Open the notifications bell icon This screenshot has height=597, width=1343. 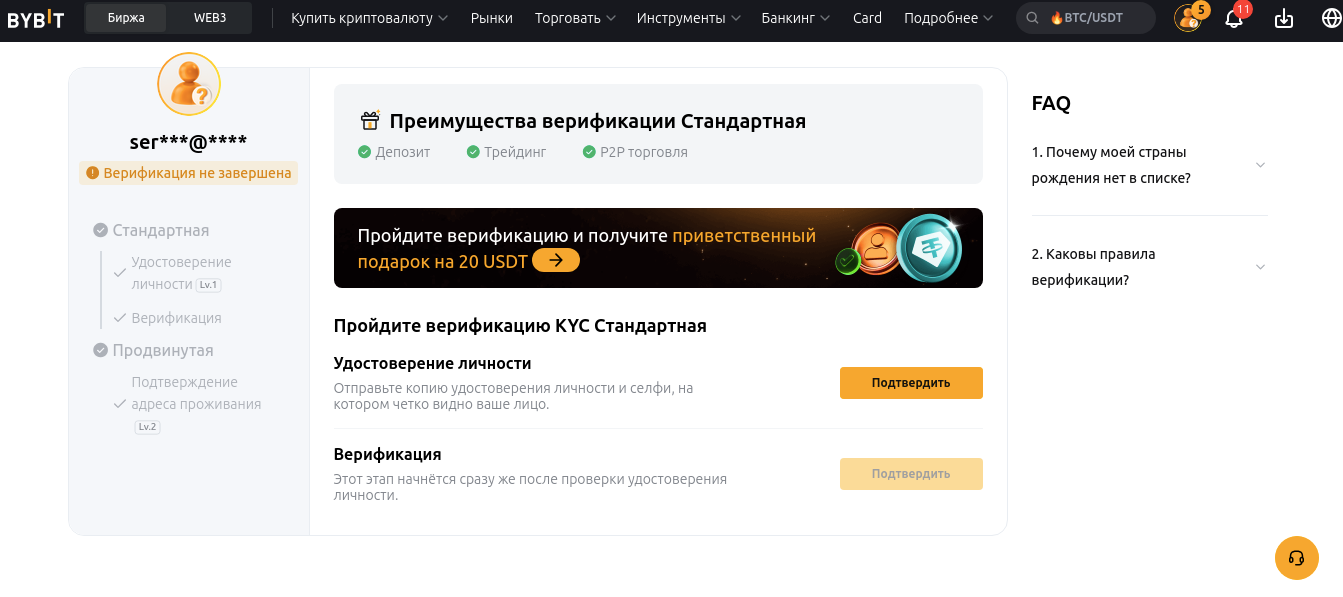coord(1234,19)
